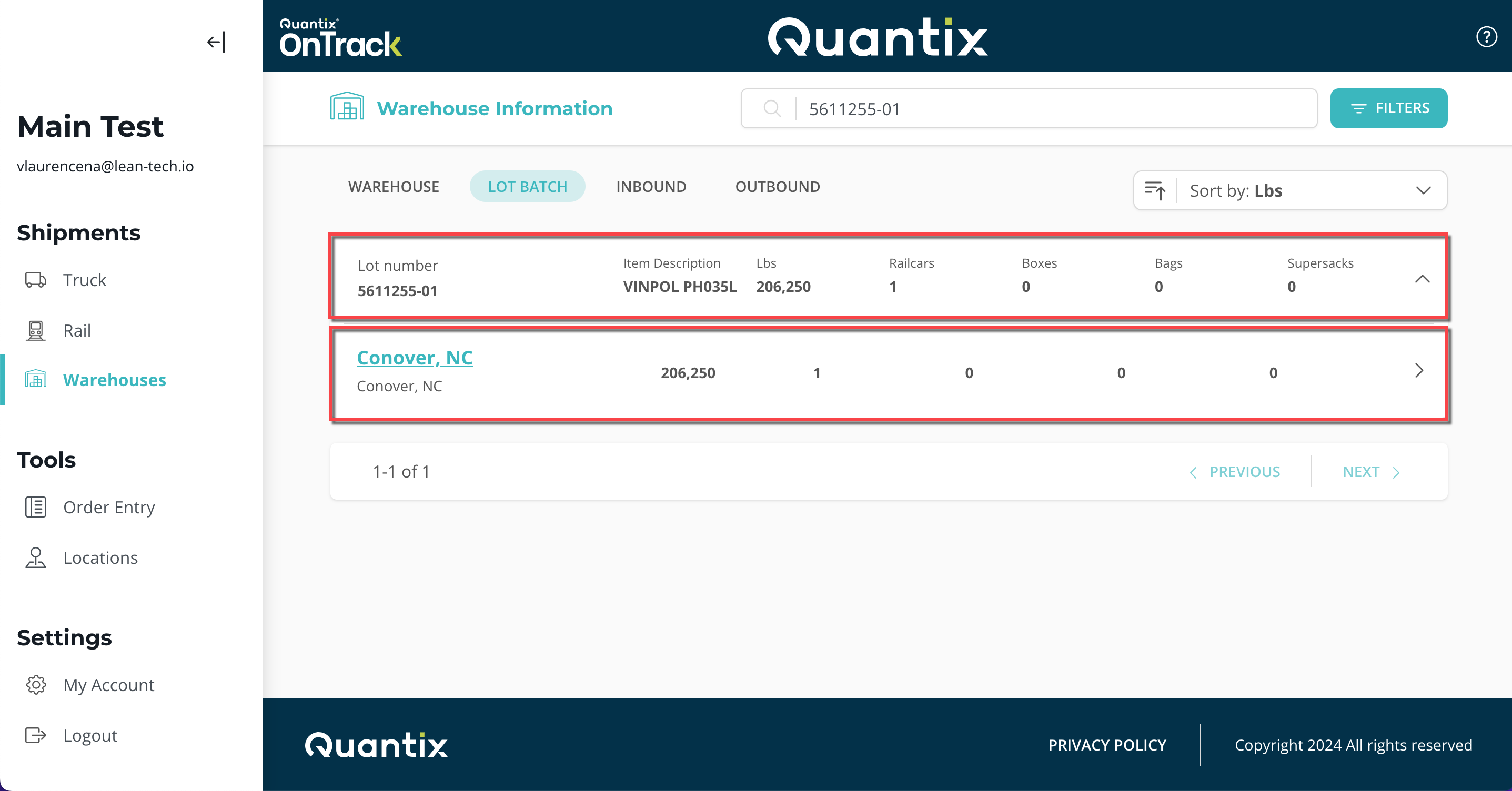Open the FILTERS button
The height and width of the screenshot is (791, 1512).
tap(1388, 108)
